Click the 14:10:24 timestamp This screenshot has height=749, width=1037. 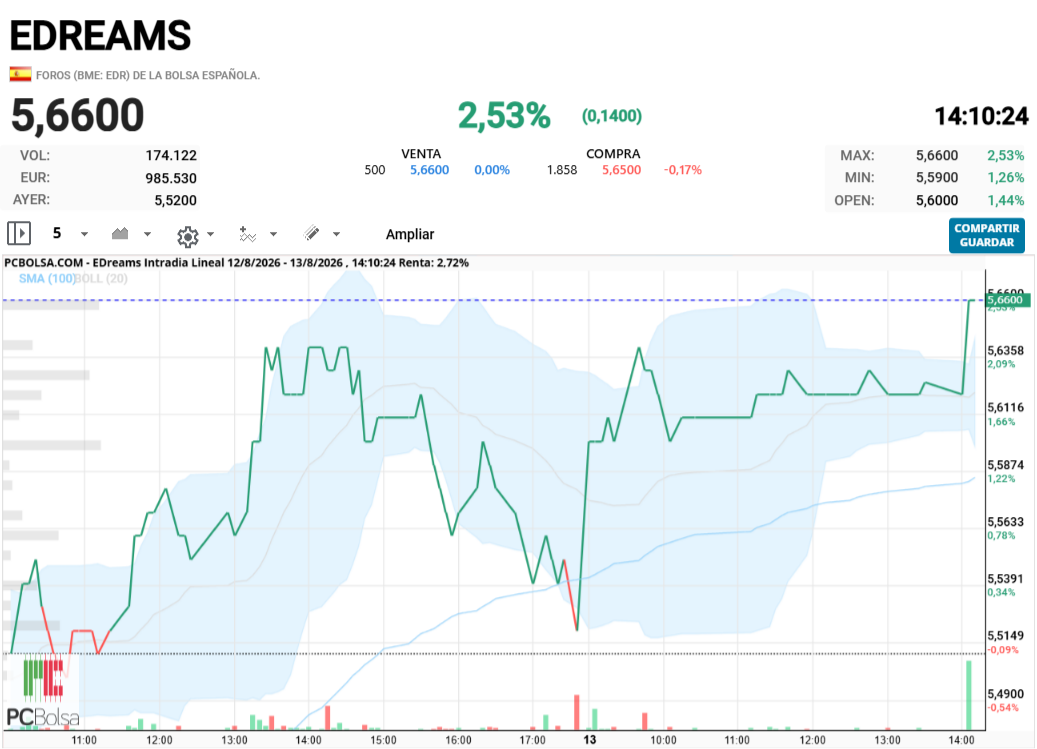point(981,116)
